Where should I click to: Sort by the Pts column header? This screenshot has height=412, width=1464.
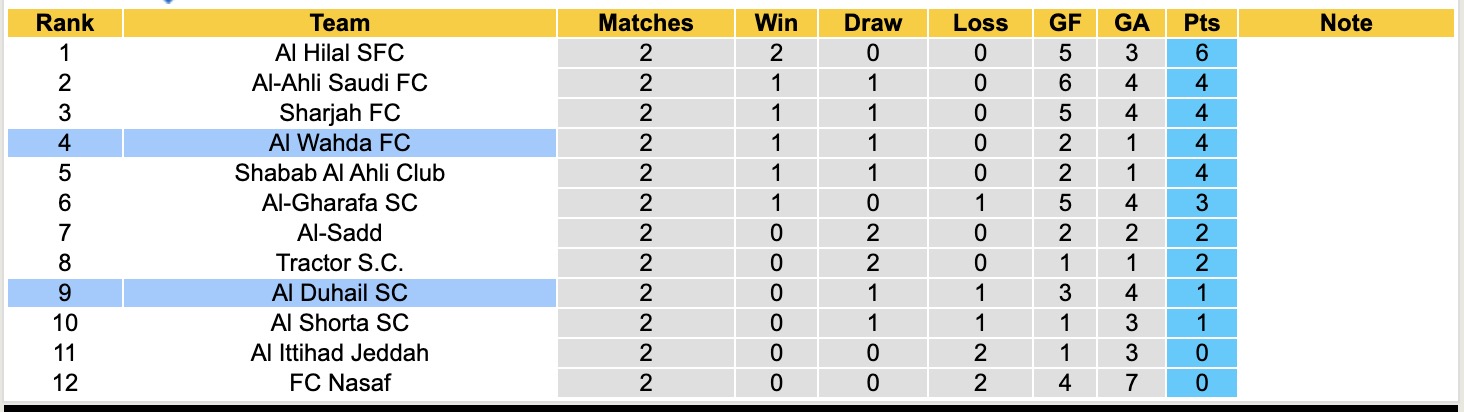pos(1201,23)
